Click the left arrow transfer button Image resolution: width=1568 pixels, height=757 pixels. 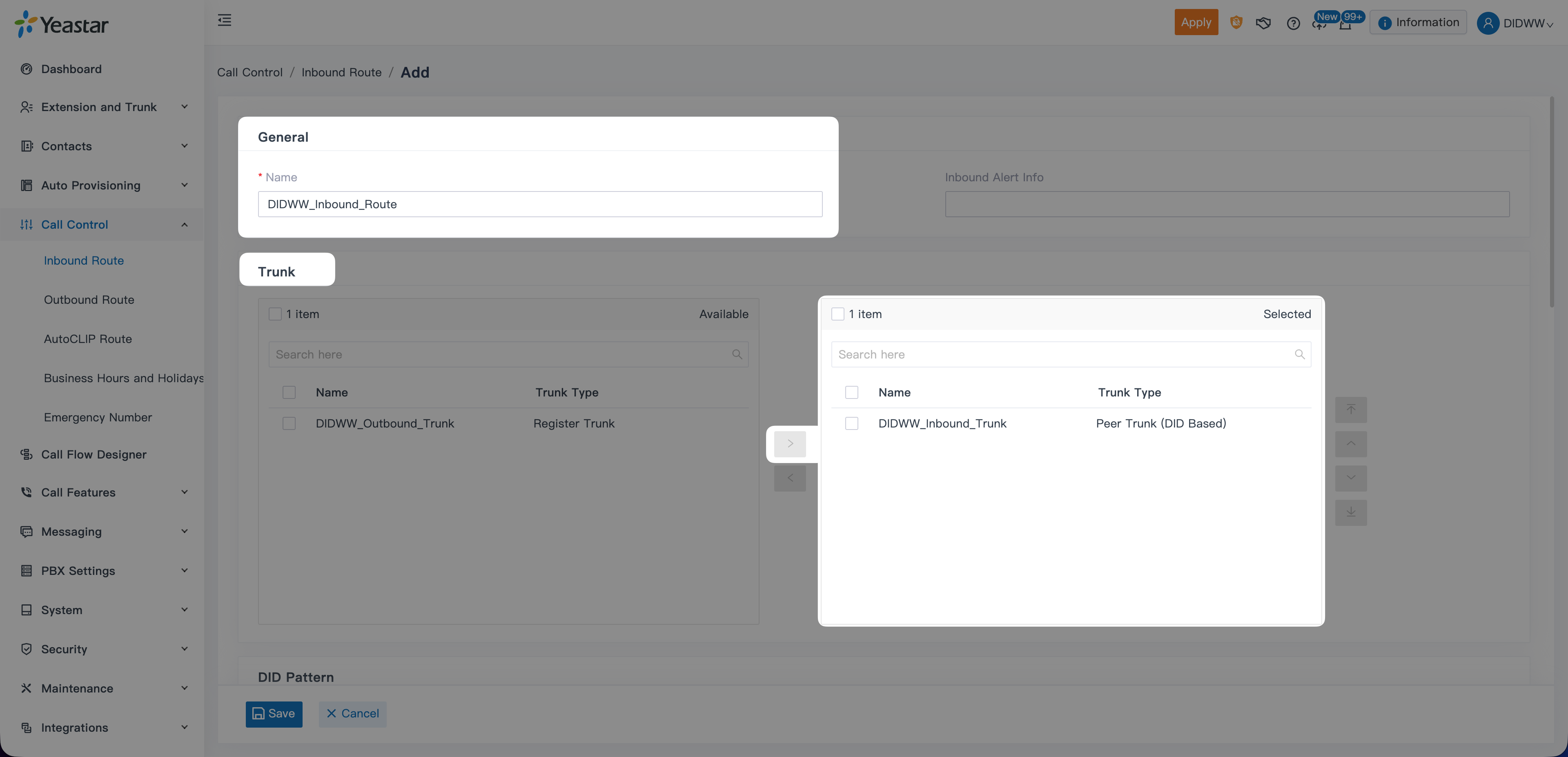coord(789,478)
